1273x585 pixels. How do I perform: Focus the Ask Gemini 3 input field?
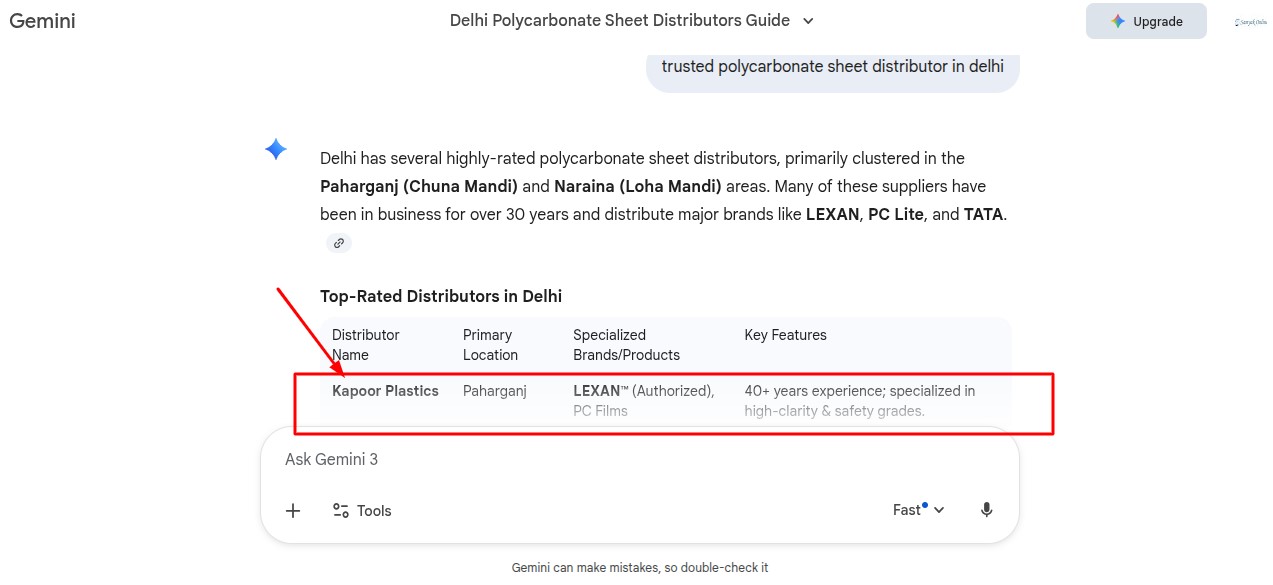coord(600,460)
